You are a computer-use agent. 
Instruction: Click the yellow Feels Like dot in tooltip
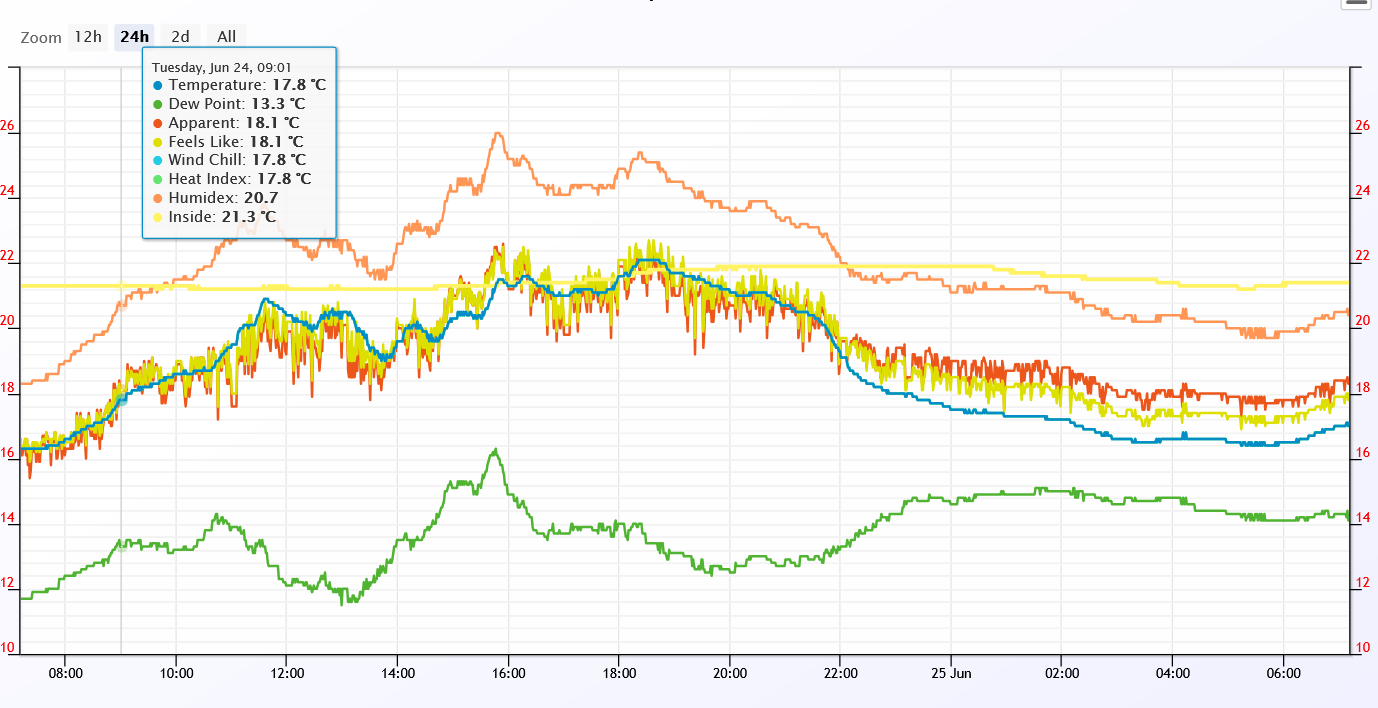158,142
